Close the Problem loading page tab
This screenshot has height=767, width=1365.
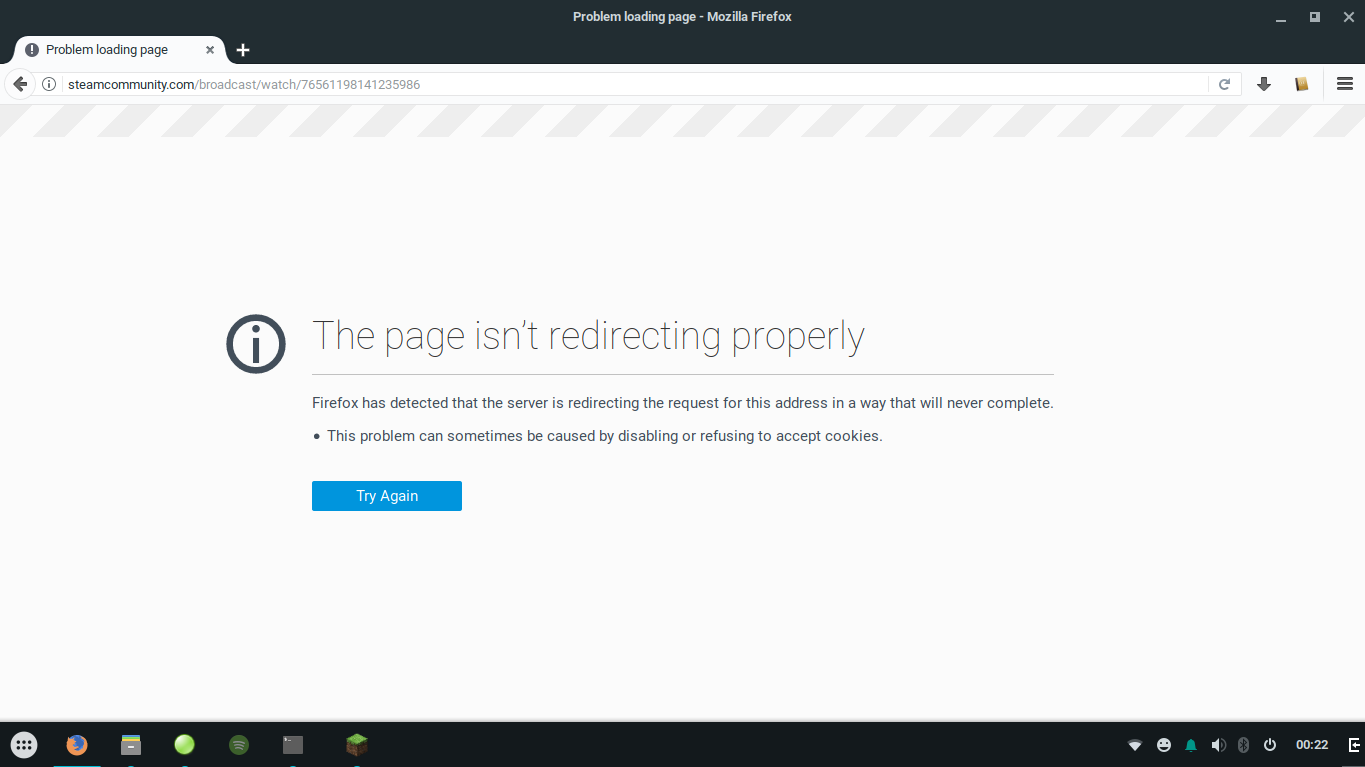(210, 50)
